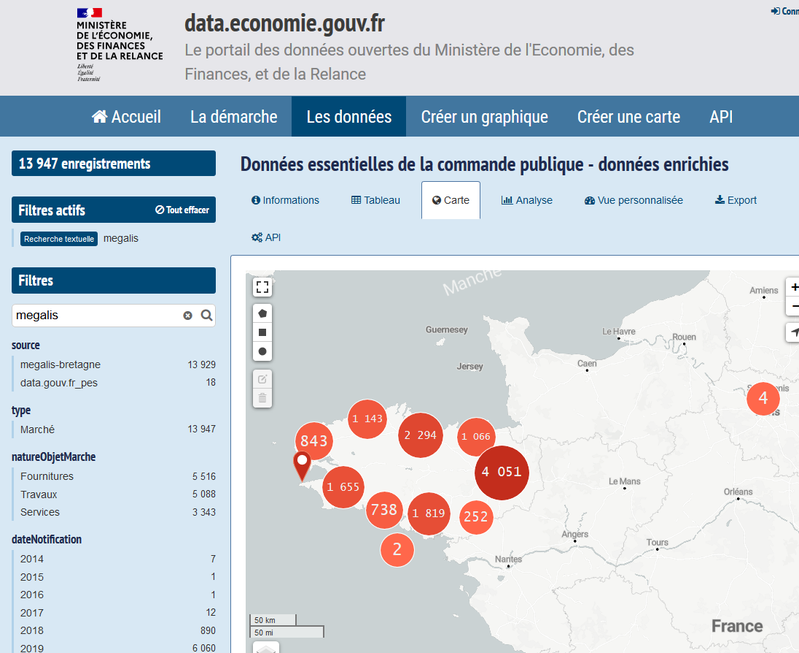Filter dateNotification by 2018
The height and width of the screenshot is (653, 799).
(118, 631)
